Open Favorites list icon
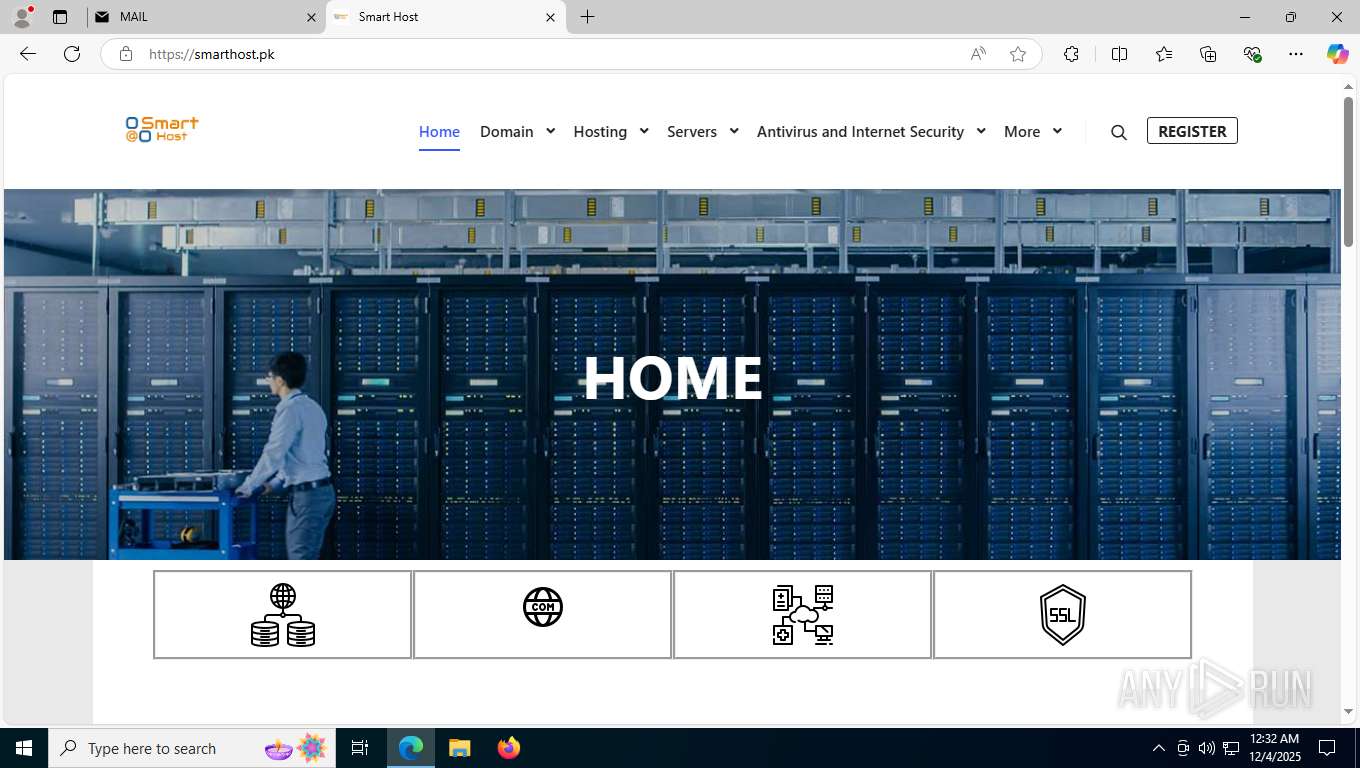This screenshot has height=768, width=1360. coord(1164,54)
